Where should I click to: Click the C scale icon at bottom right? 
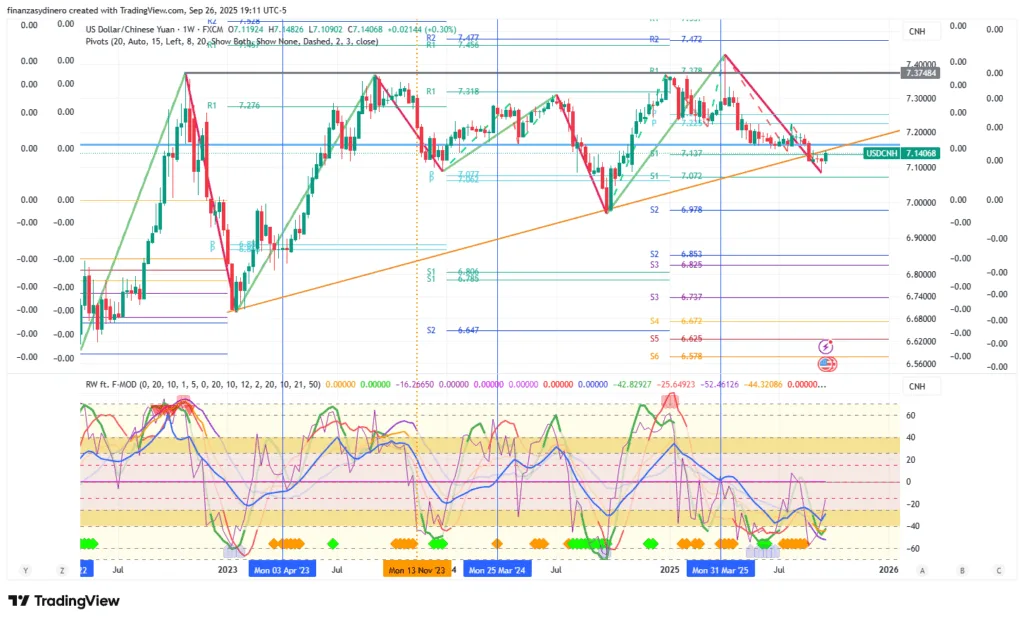tap(998, 570)
